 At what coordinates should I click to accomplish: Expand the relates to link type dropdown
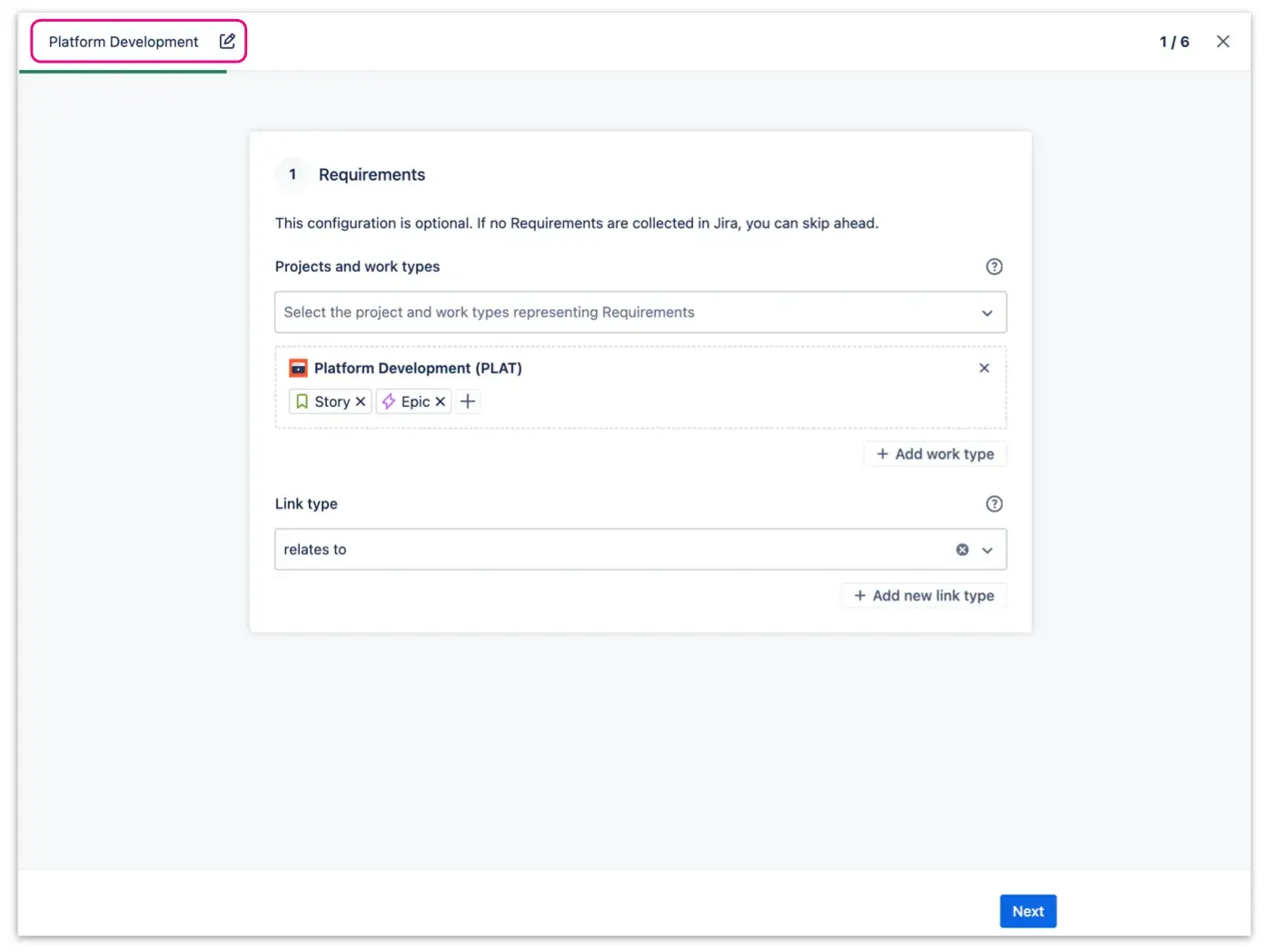(x=987, y=549)
